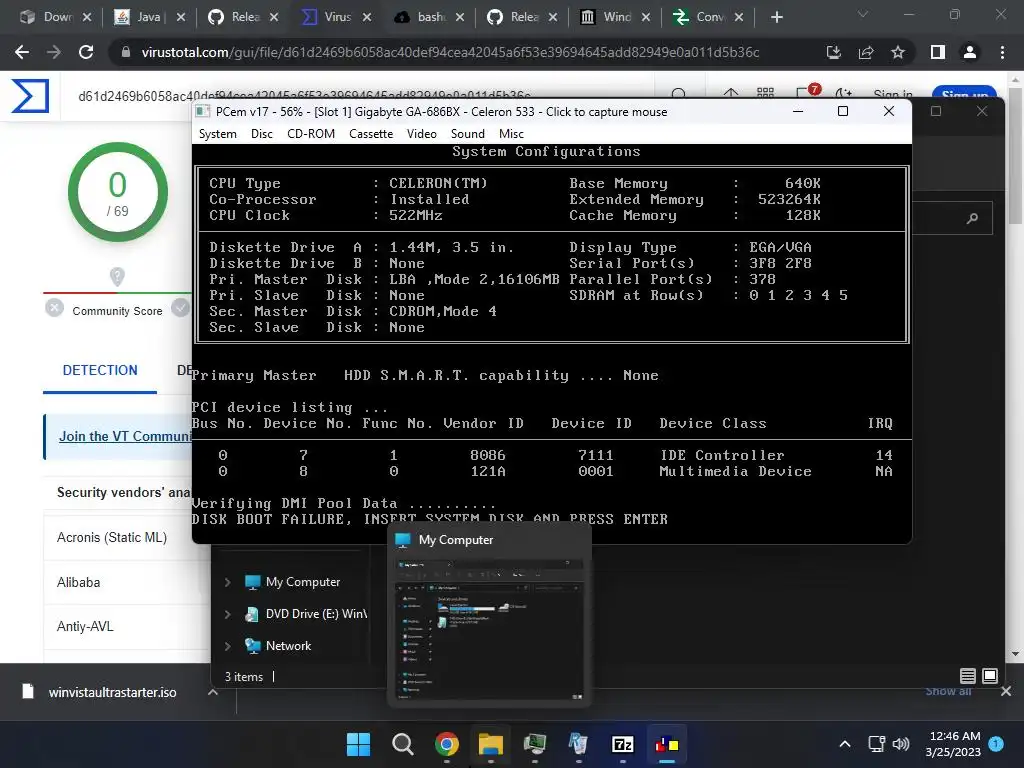Click the virustotal.com address bar
The width and height of the screenshot is (1024, 768).
(451, 52)
